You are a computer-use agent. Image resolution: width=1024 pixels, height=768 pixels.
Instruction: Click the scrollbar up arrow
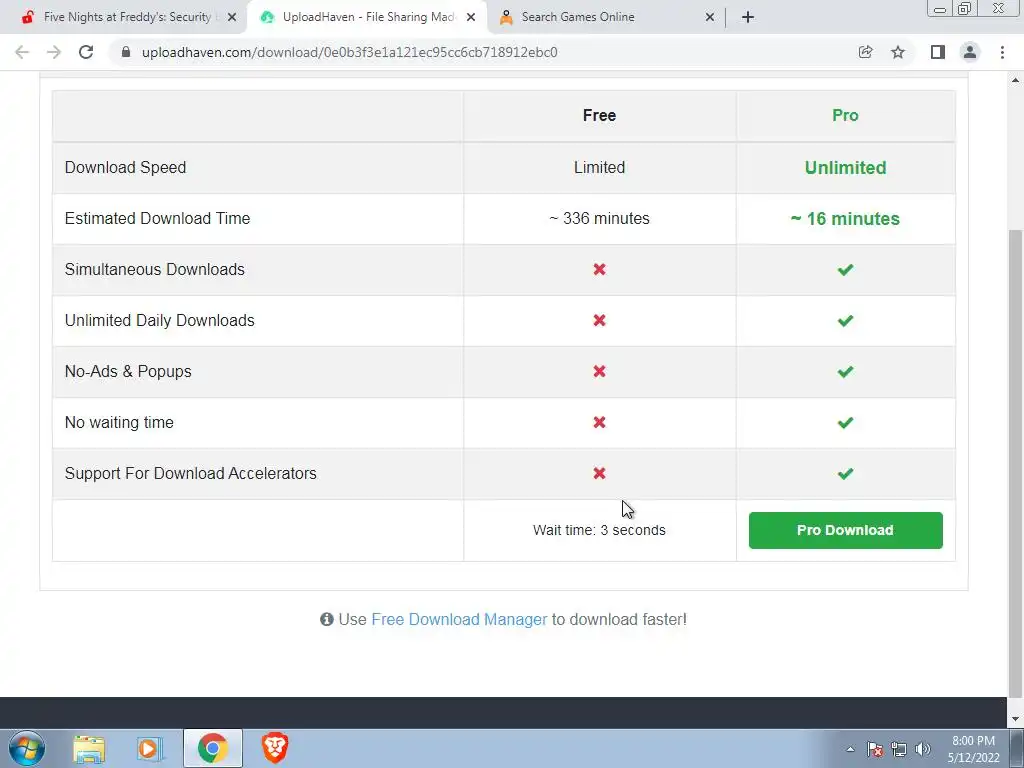pyautogui.click(x=1015, y=80)
